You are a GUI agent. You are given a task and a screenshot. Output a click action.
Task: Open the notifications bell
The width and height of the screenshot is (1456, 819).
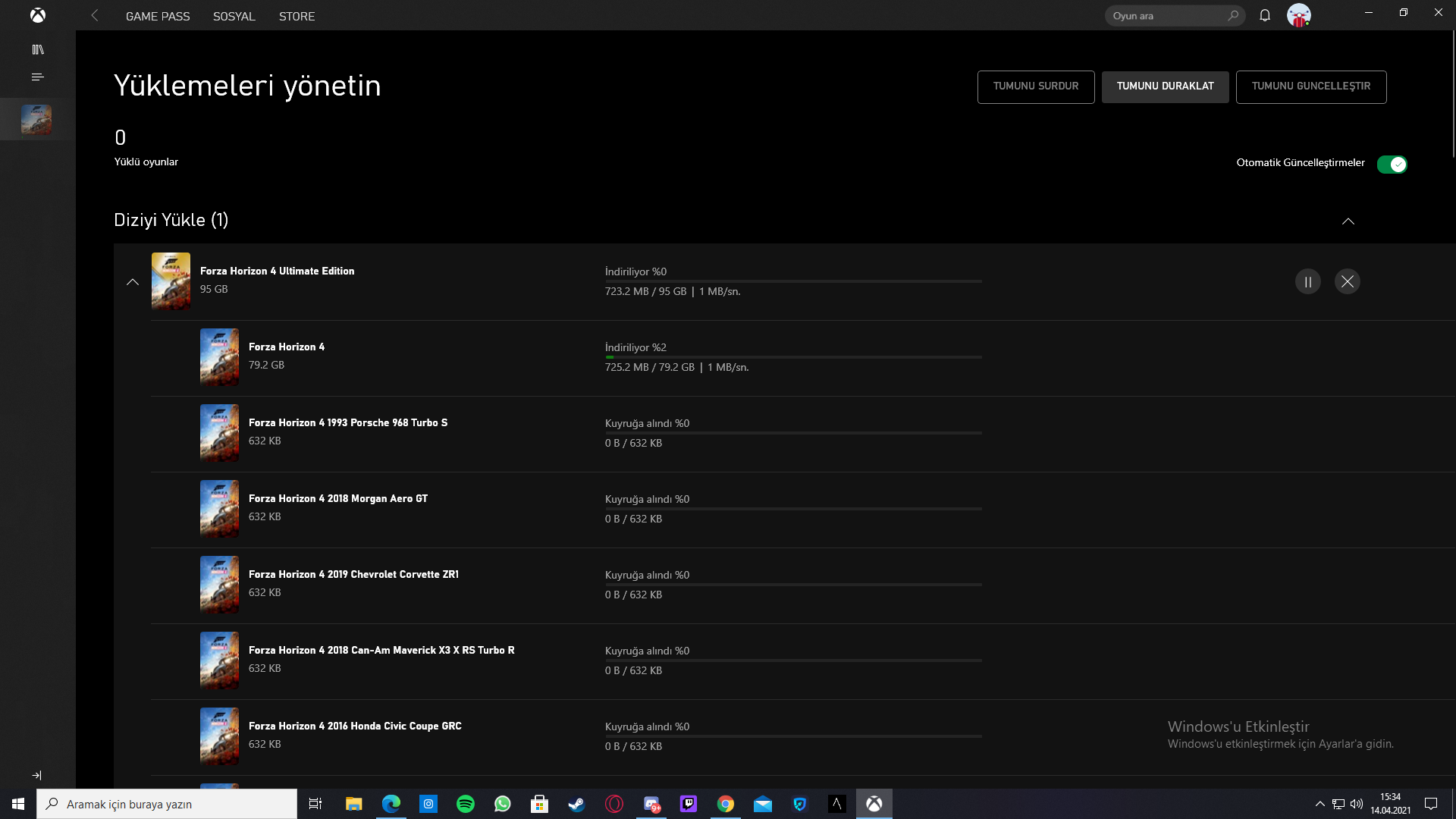point(1265,15)
